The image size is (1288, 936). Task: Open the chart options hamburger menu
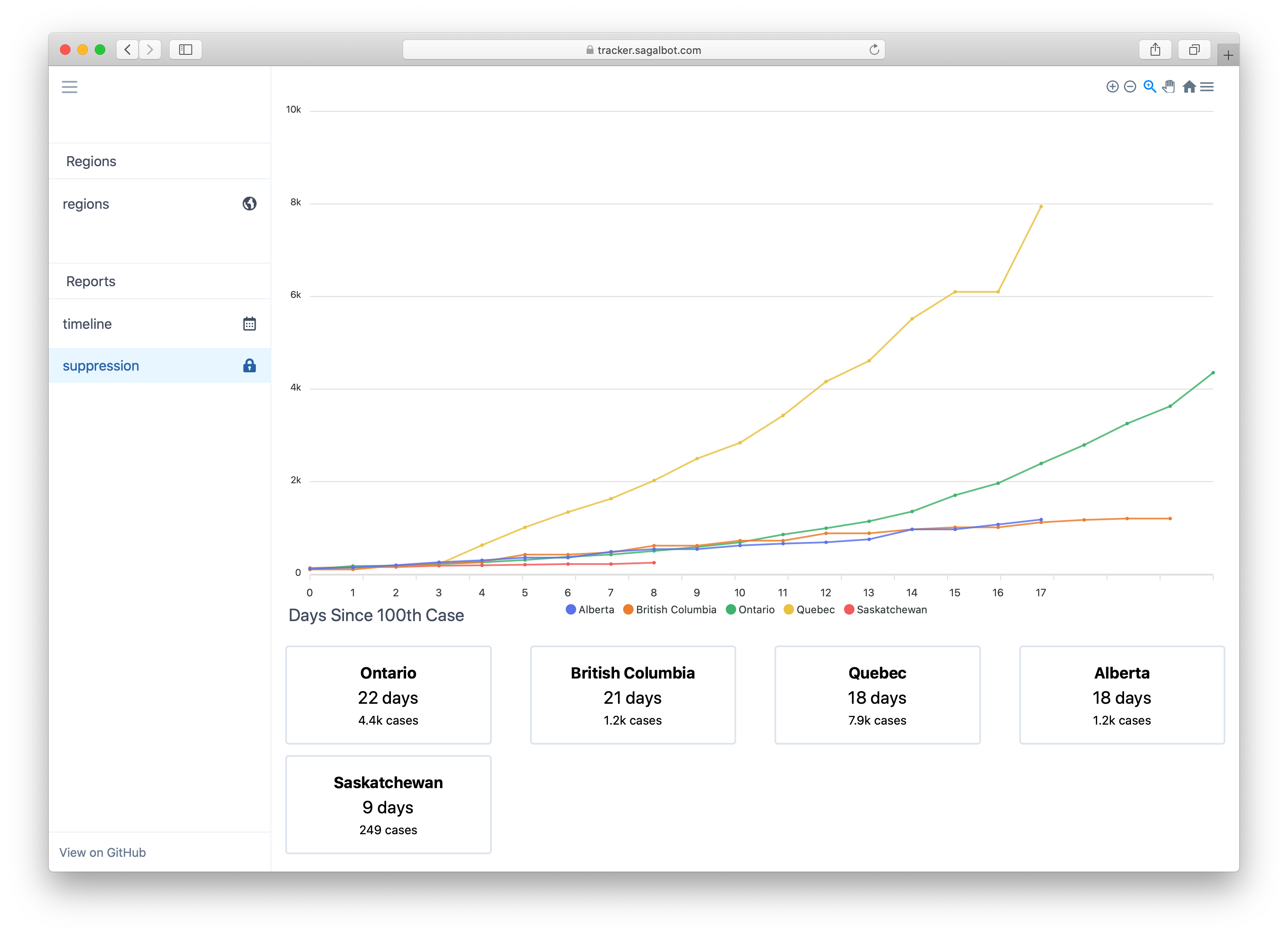pos(1208,86)
